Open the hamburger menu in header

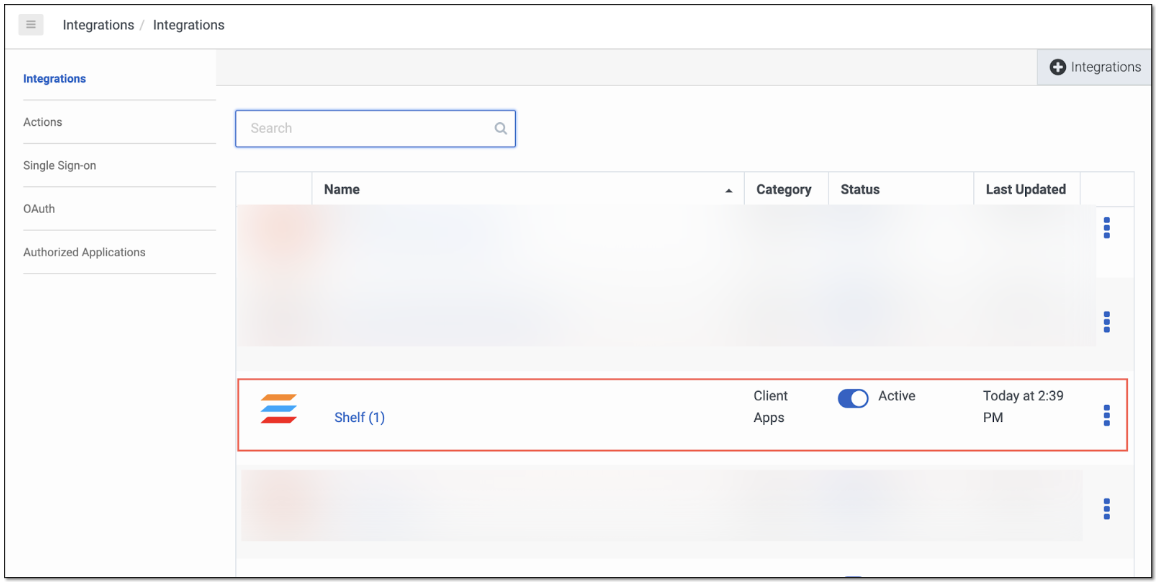30,24
